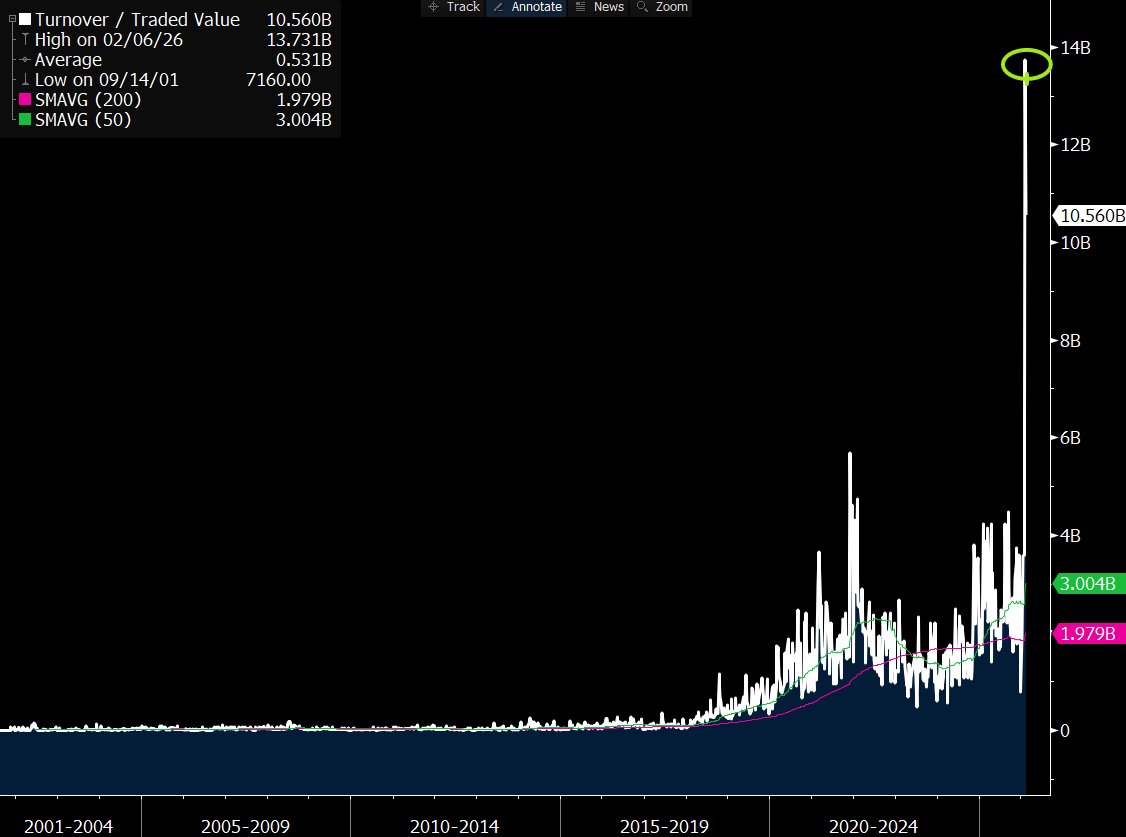Click the green 3.004B axis tag
This screenshot has height=837, width=1126.
tap(1087, 584)
